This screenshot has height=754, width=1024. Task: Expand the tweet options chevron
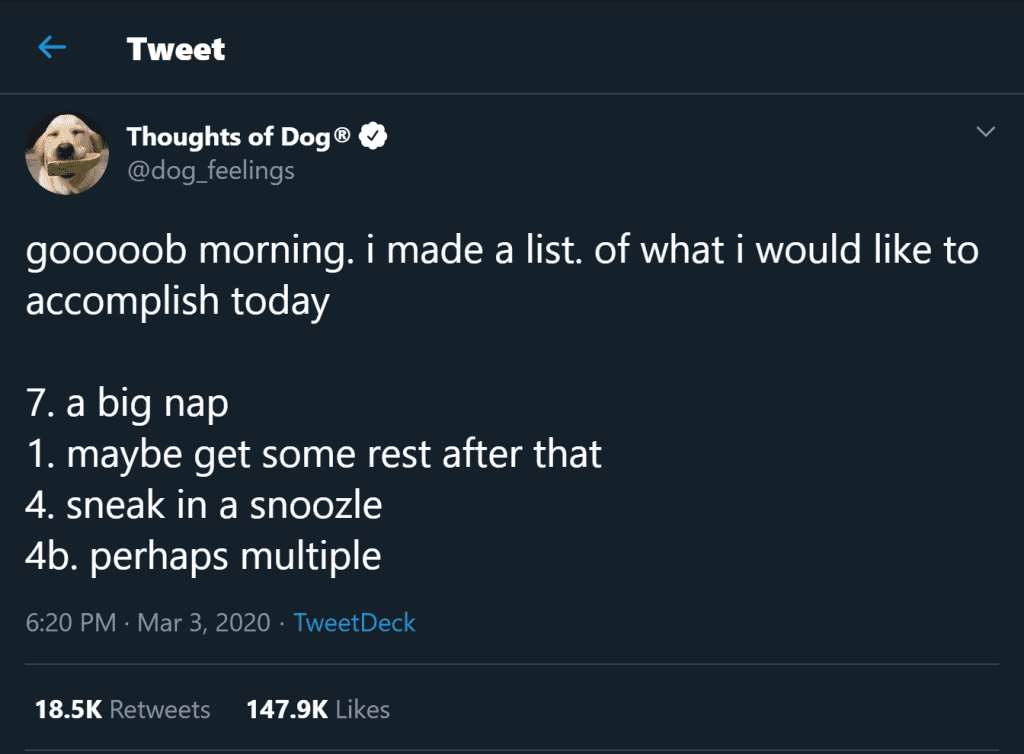(985, 132)
